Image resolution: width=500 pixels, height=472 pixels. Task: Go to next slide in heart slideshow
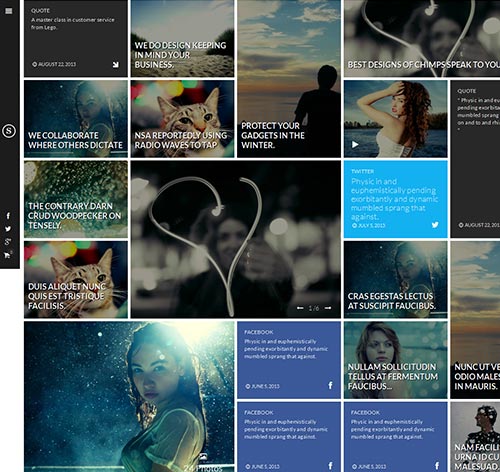point(328,308)
